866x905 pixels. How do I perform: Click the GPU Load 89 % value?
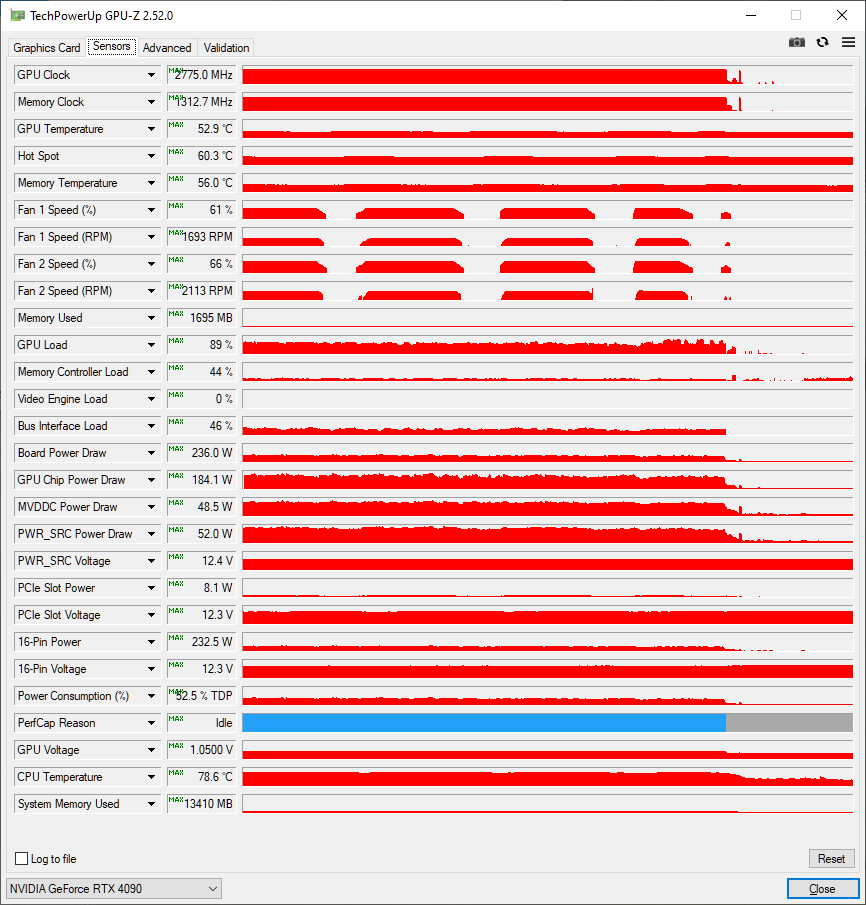point(201,345)
